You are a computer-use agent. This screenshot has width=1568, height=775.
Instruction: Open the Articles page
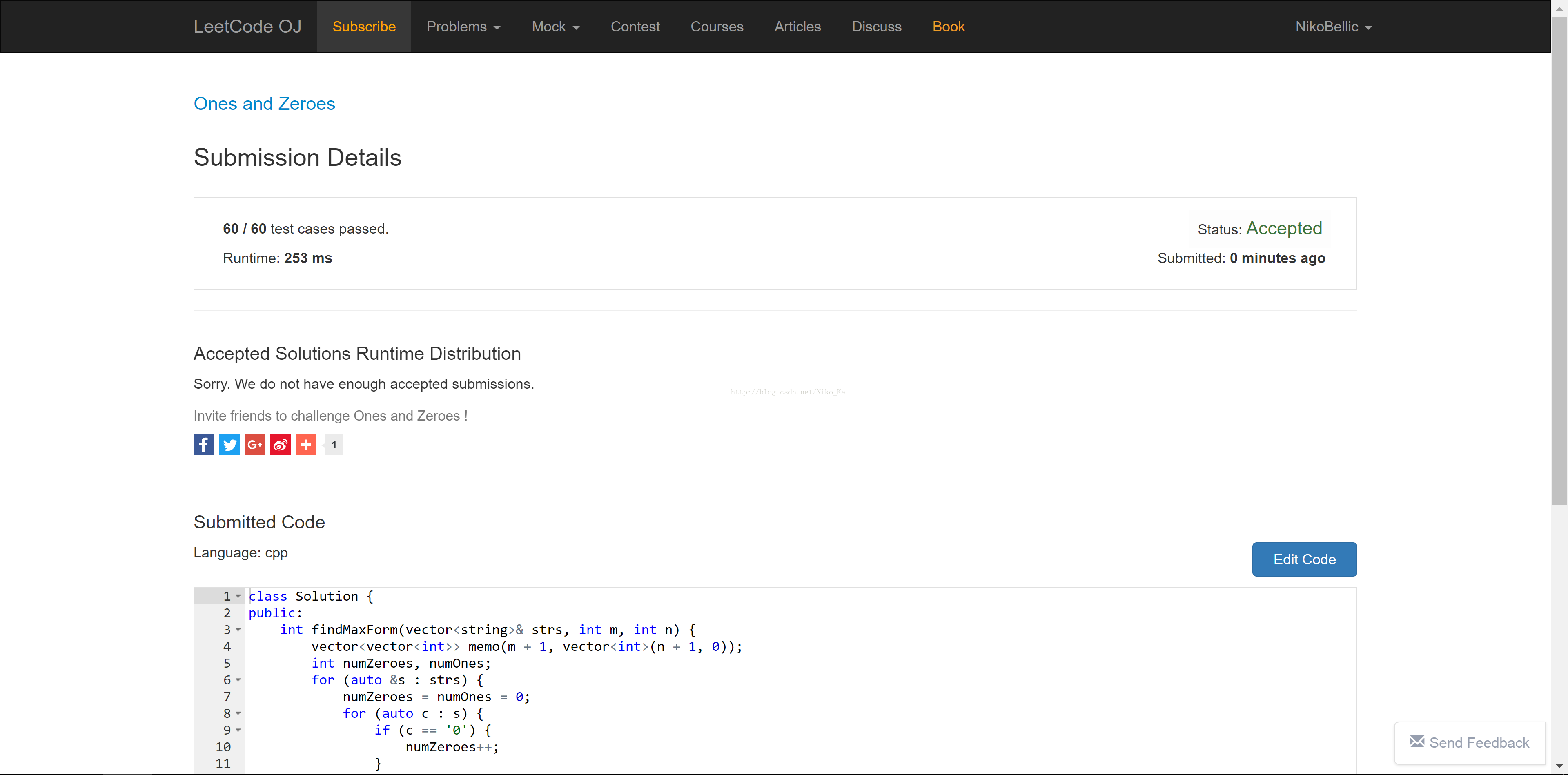(797, 27)
